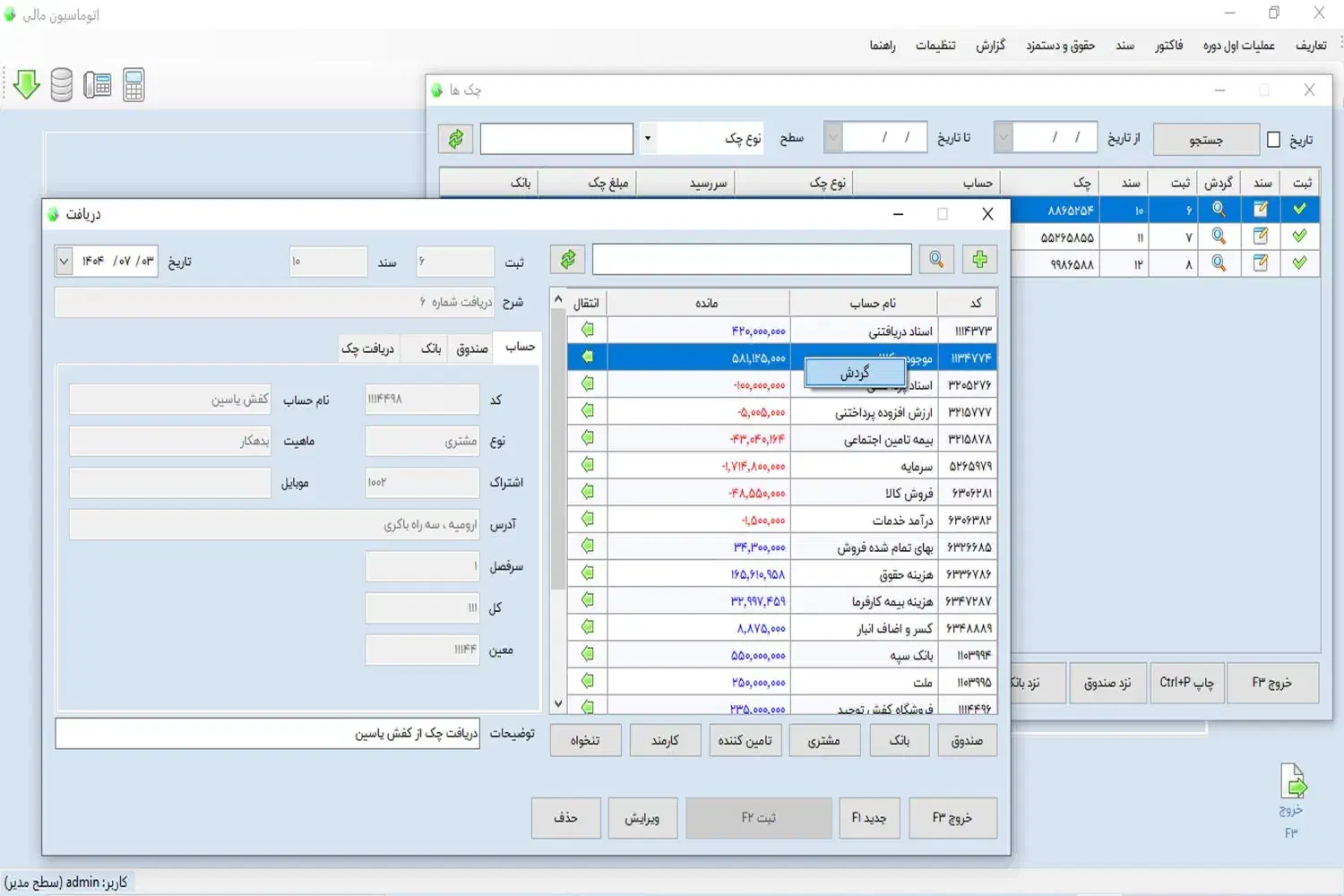This screenshot has width=1344, height=896.
Task: Expand the receipt date dropdown arrow
Action: [64, 262]
